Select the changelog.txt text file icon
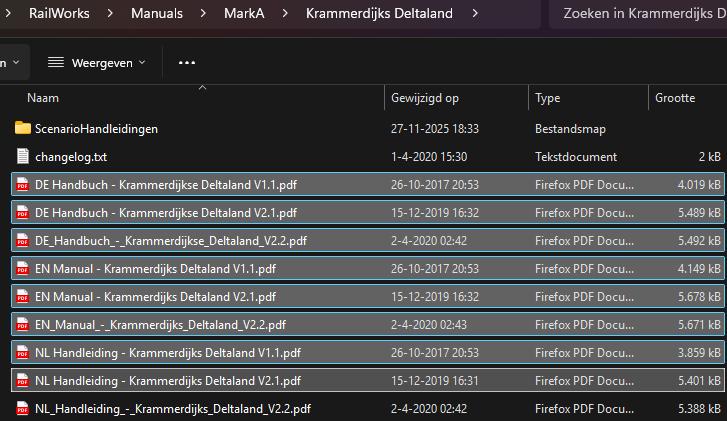Viewport: 727px width, 421px height. point(23,156)
